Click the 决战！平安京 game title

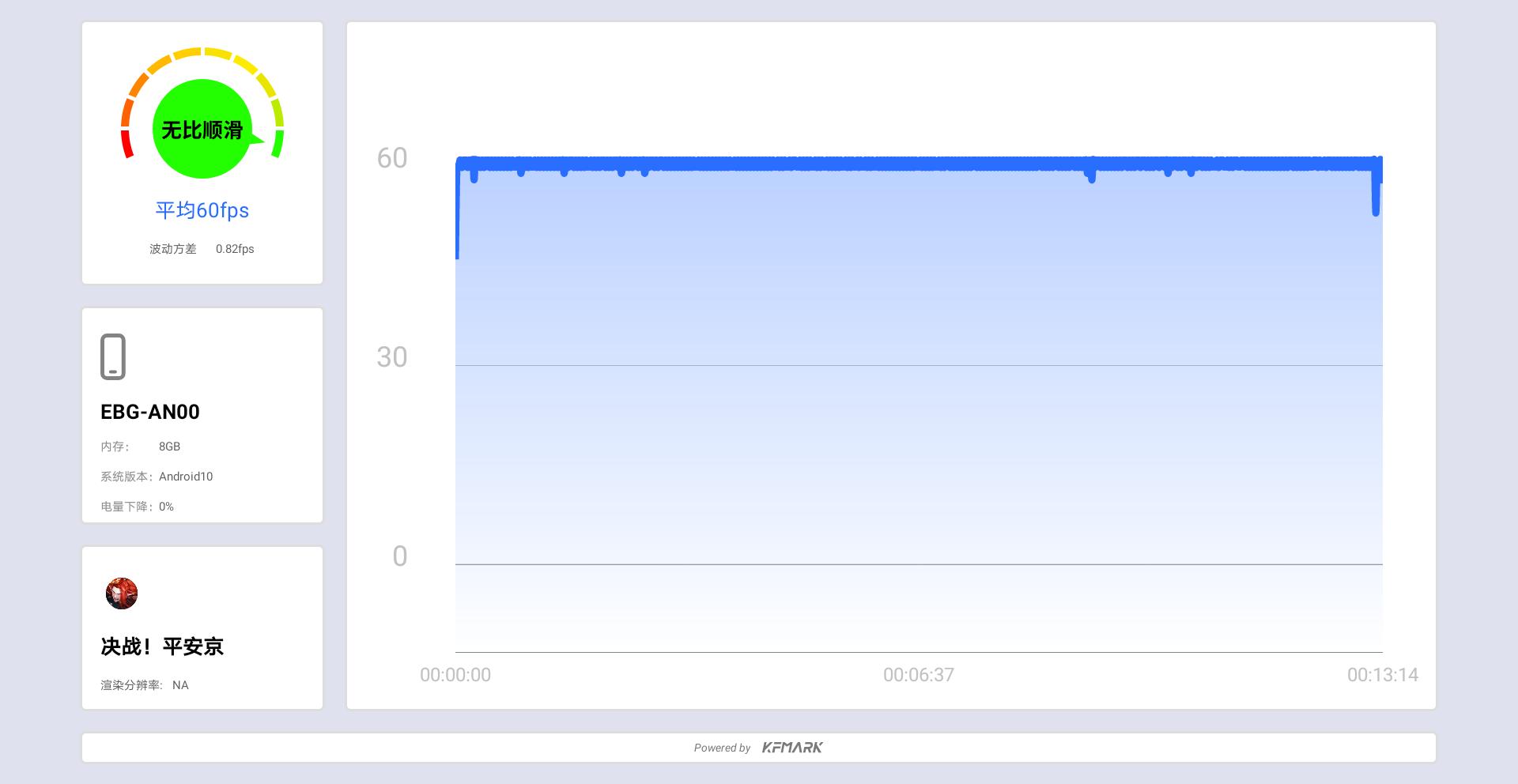click(x=162, y=646)
